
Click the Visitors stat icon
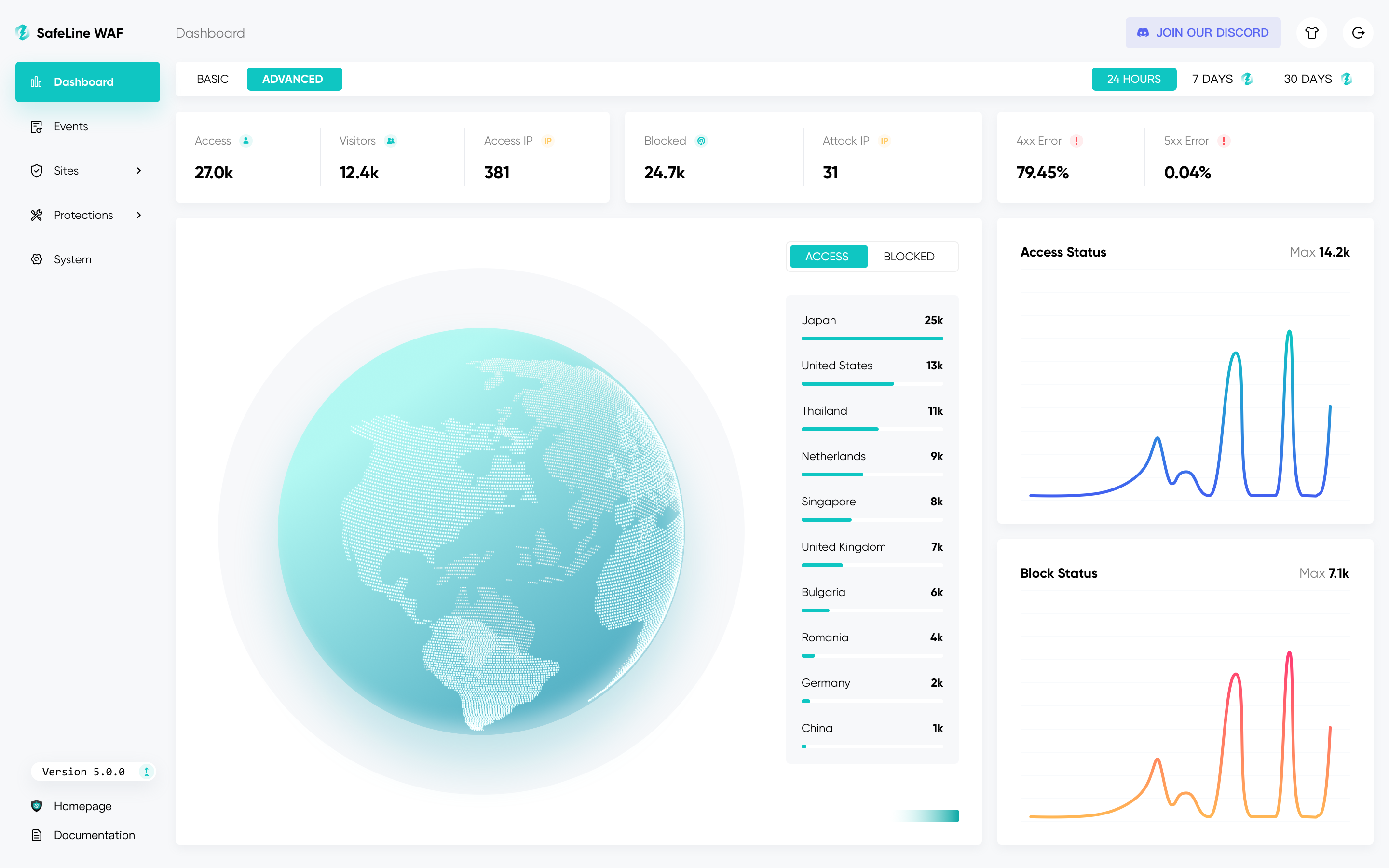(390, 141)
